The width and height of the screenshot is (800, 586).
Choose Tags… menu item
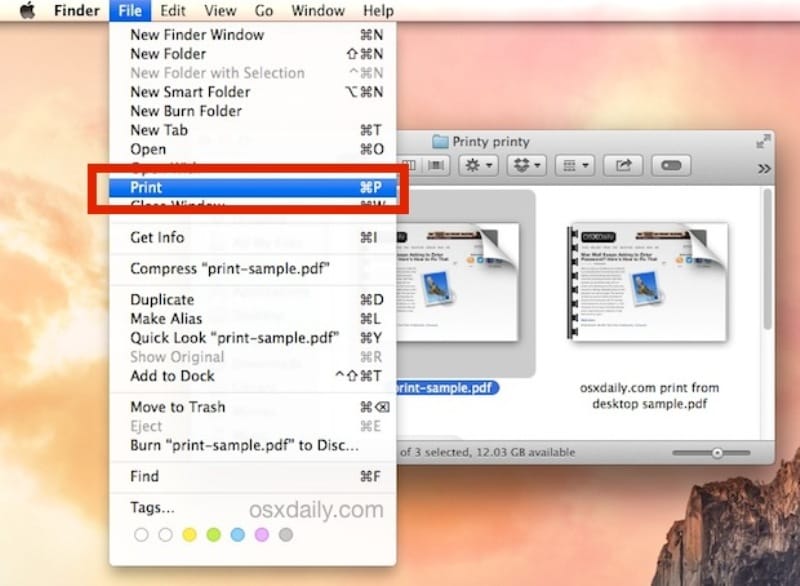coord(253,507)
